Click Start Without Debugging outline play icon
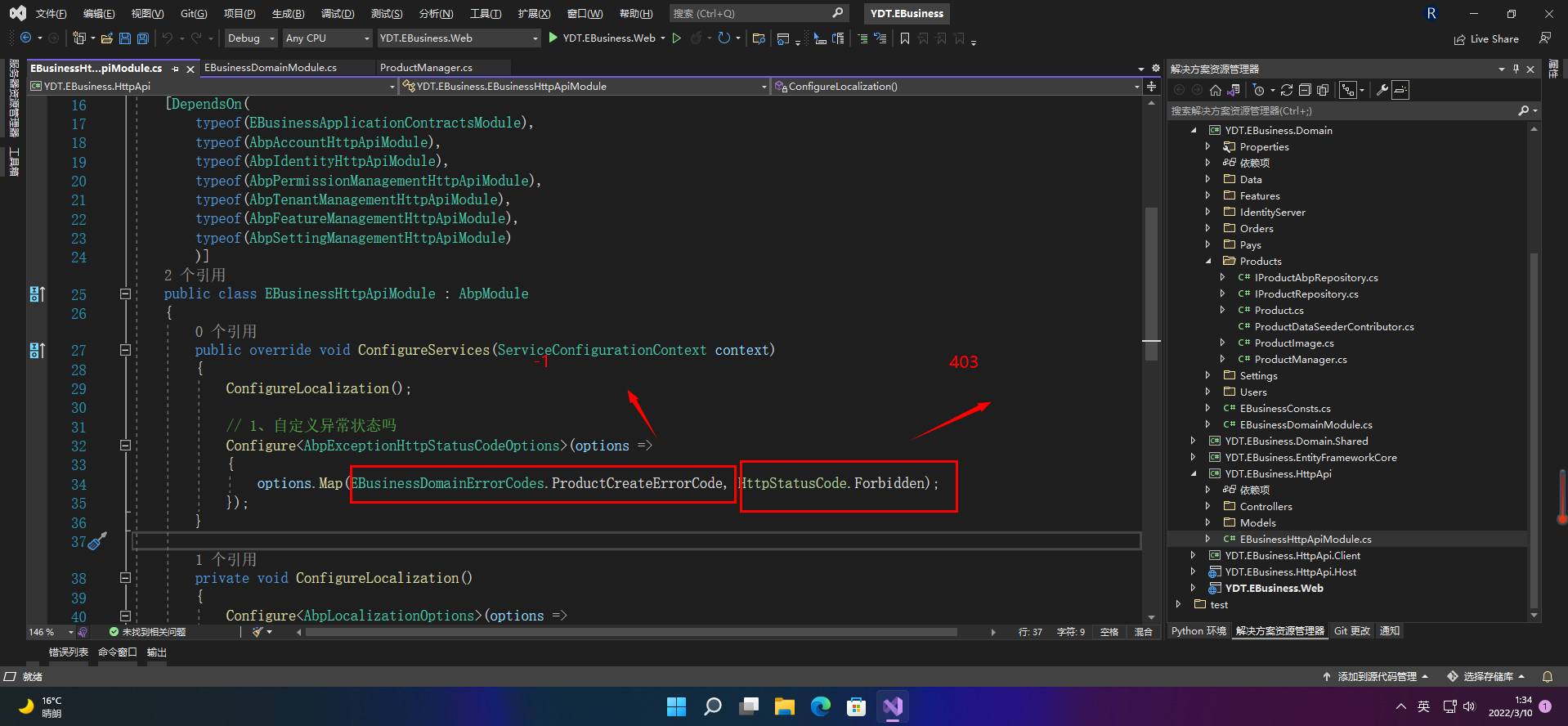This screenshot has width=1568, height=726. [677, 38]
